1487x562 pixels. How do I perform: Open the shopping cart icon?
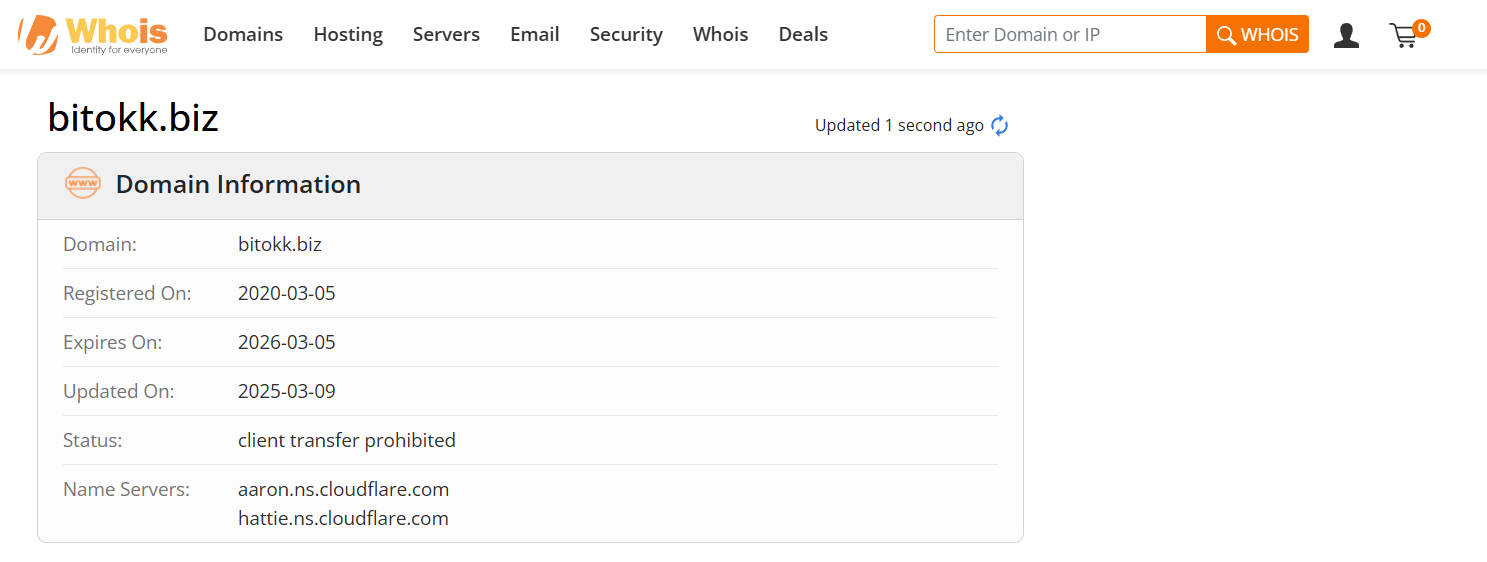point(1403,37)
